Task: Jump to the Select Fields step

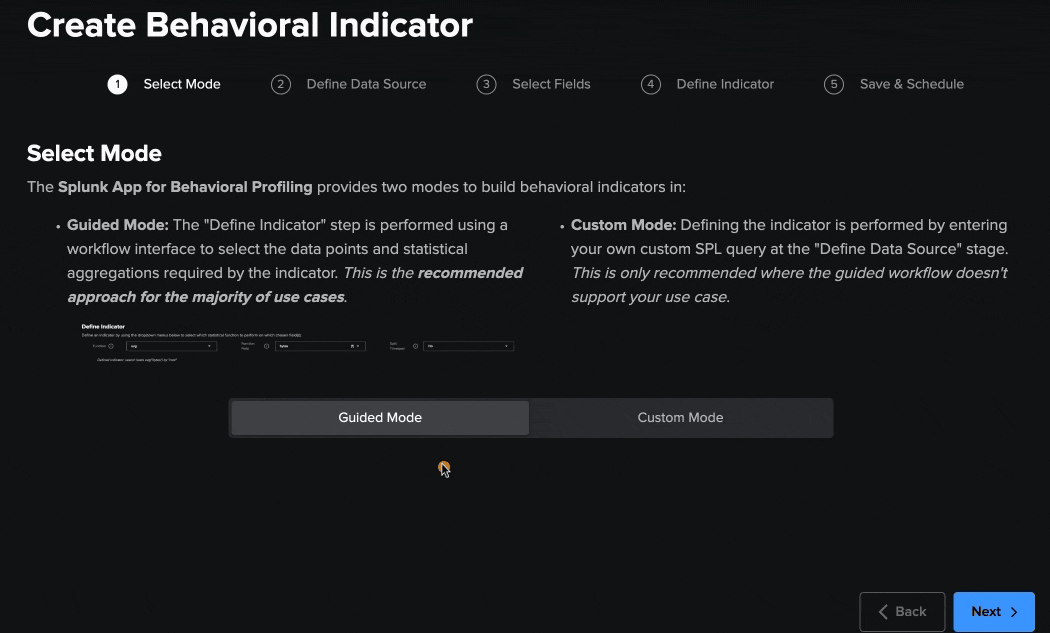Action: [551, 84]
